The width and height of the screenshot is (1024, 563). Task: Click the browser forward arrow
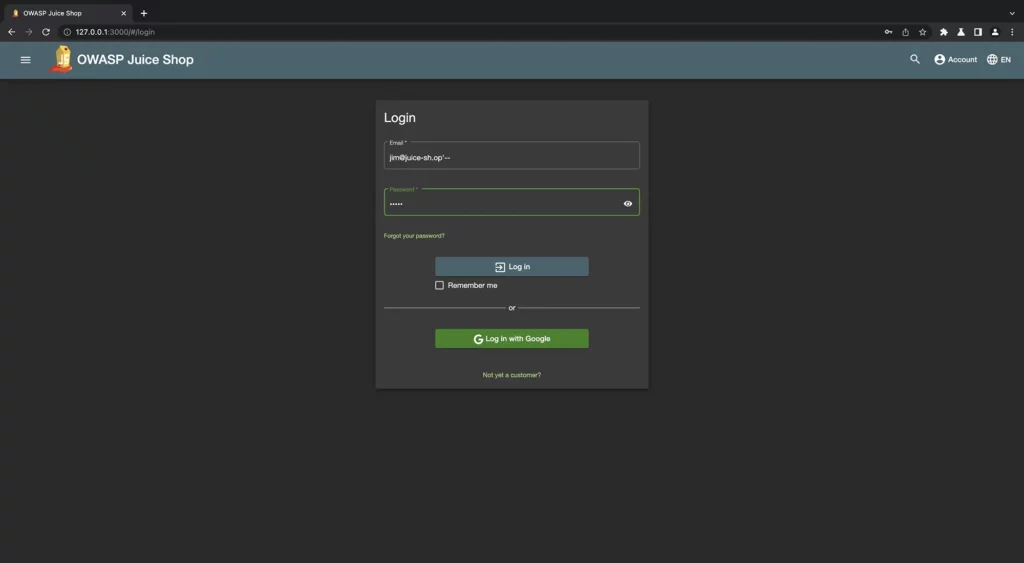pyautogui.click(x=29, y=32)
